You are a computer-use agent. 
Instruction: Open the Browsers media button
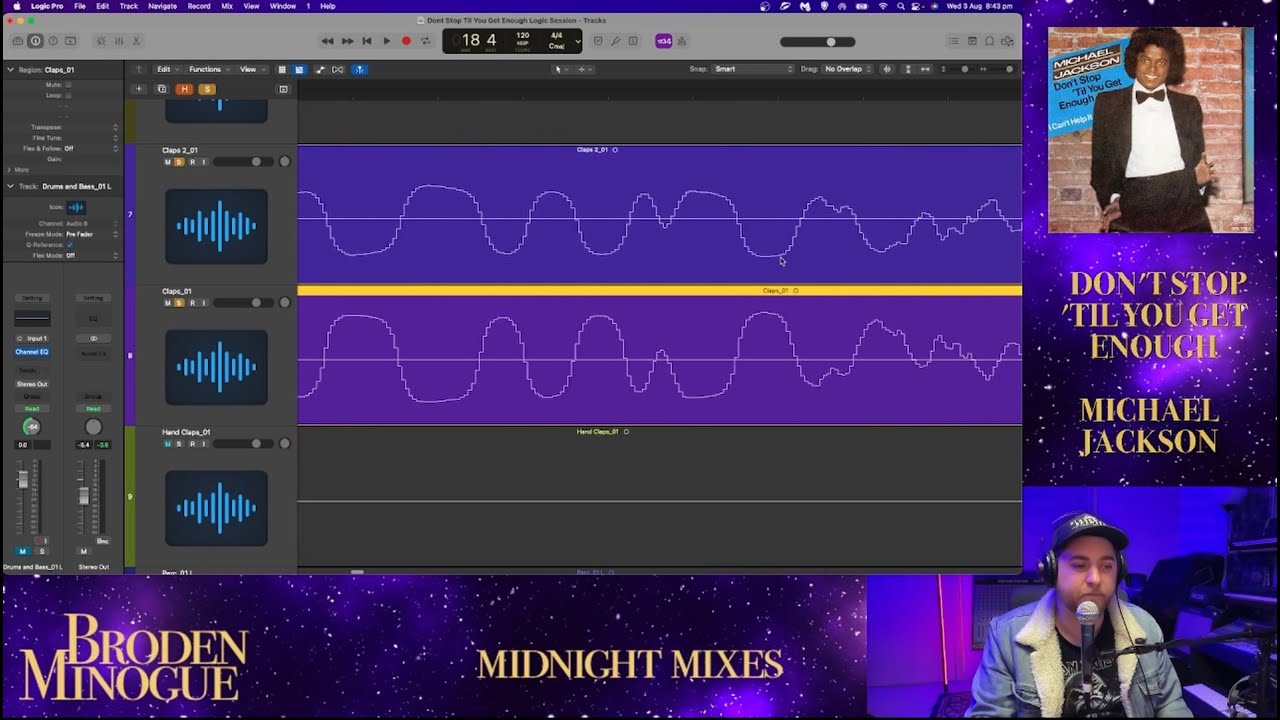(x=1007, y=41)
